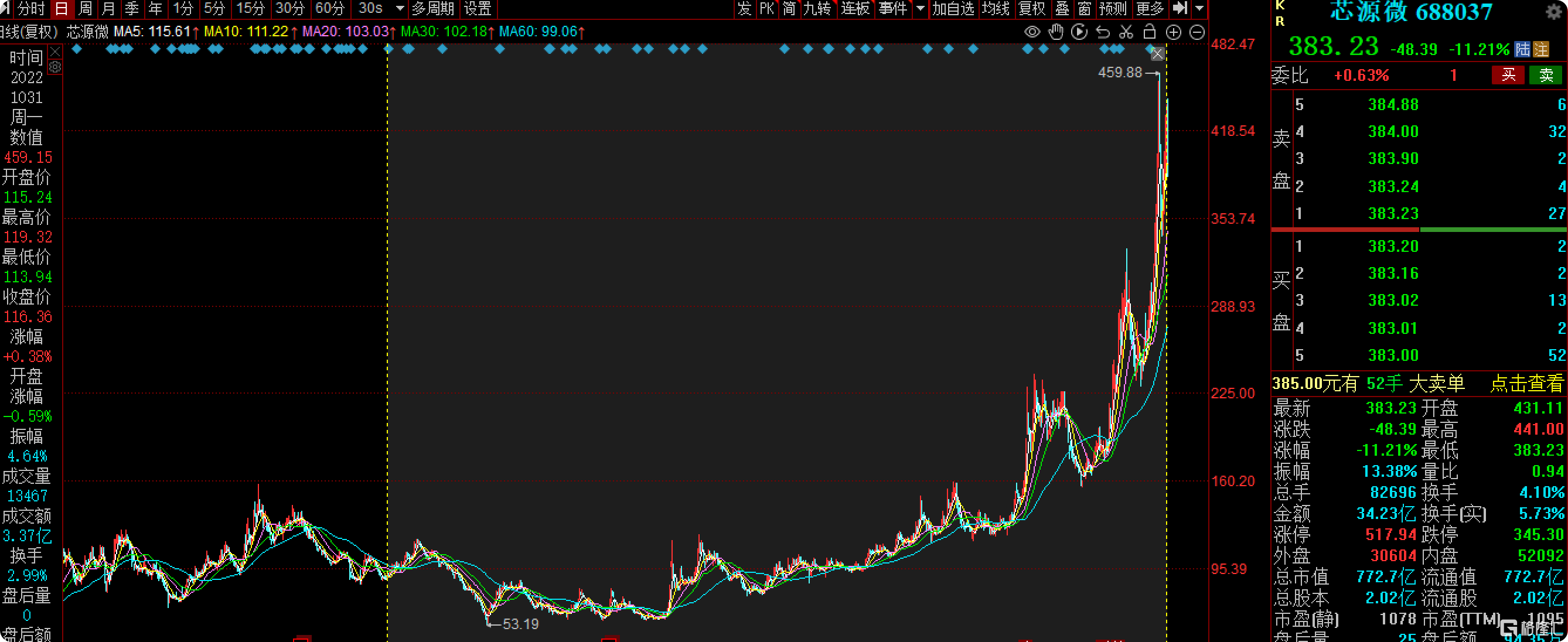This screenshot has height=642, width=1568.
Task: Toggle 事件 event markers
Action: [x=893, y=9]
